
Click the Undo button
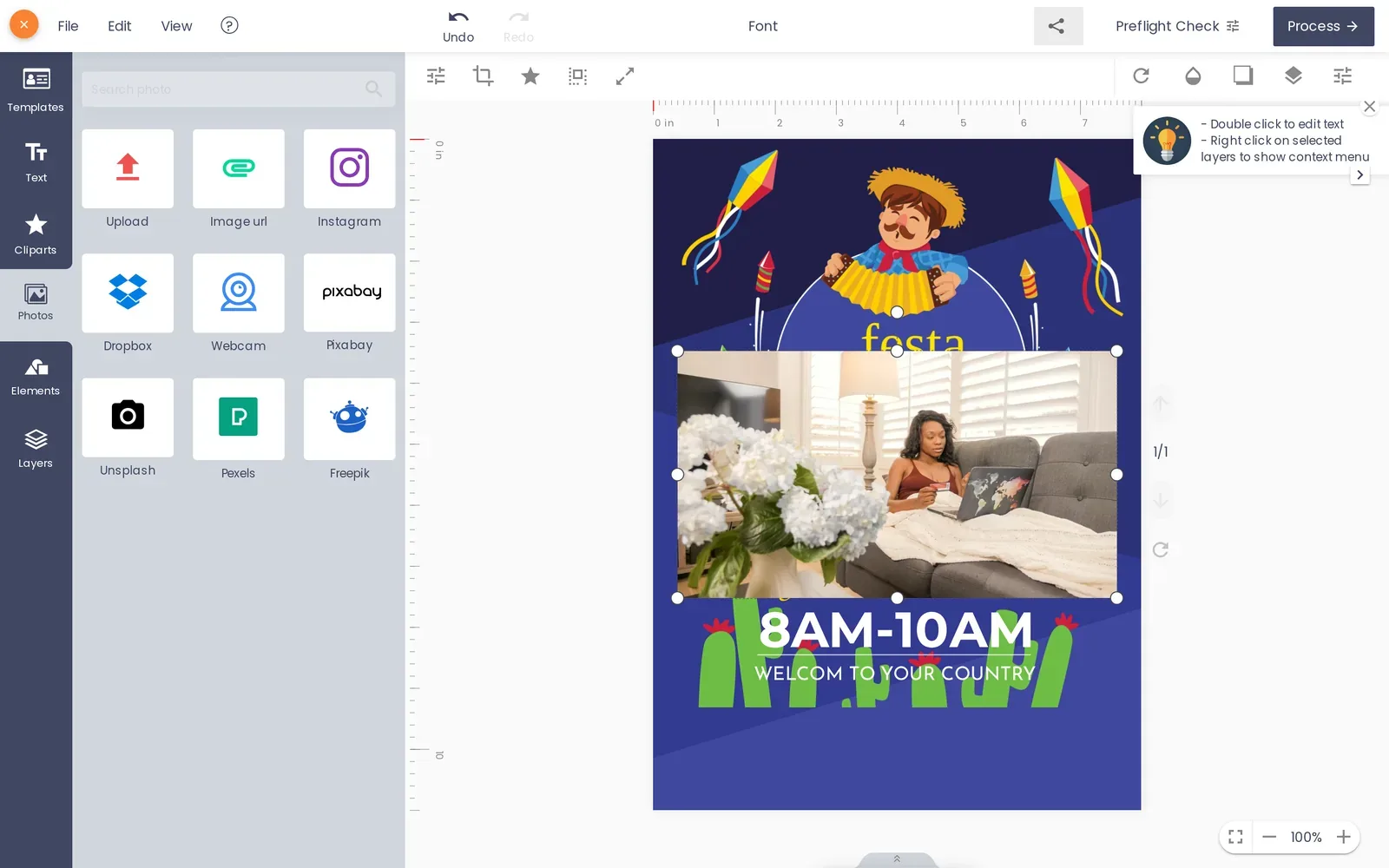coord(458,26)
